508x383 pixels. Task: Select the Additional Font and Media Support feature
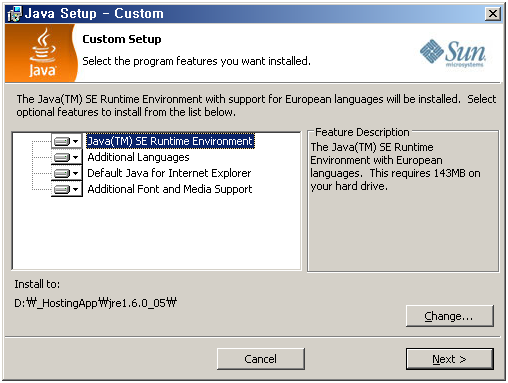click(170, 189)
